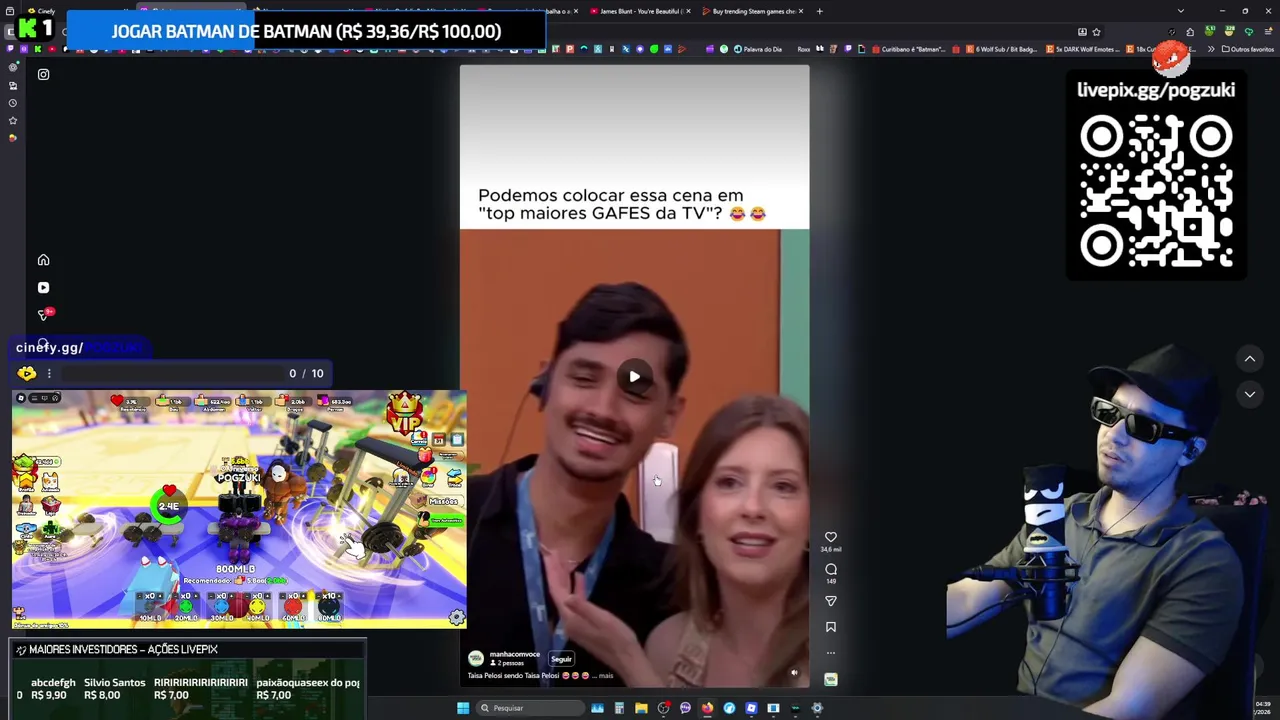This screenshot has height=720, width=1280.
Task: Click the 2.4E circular progress ring
Action: (168, 506)
